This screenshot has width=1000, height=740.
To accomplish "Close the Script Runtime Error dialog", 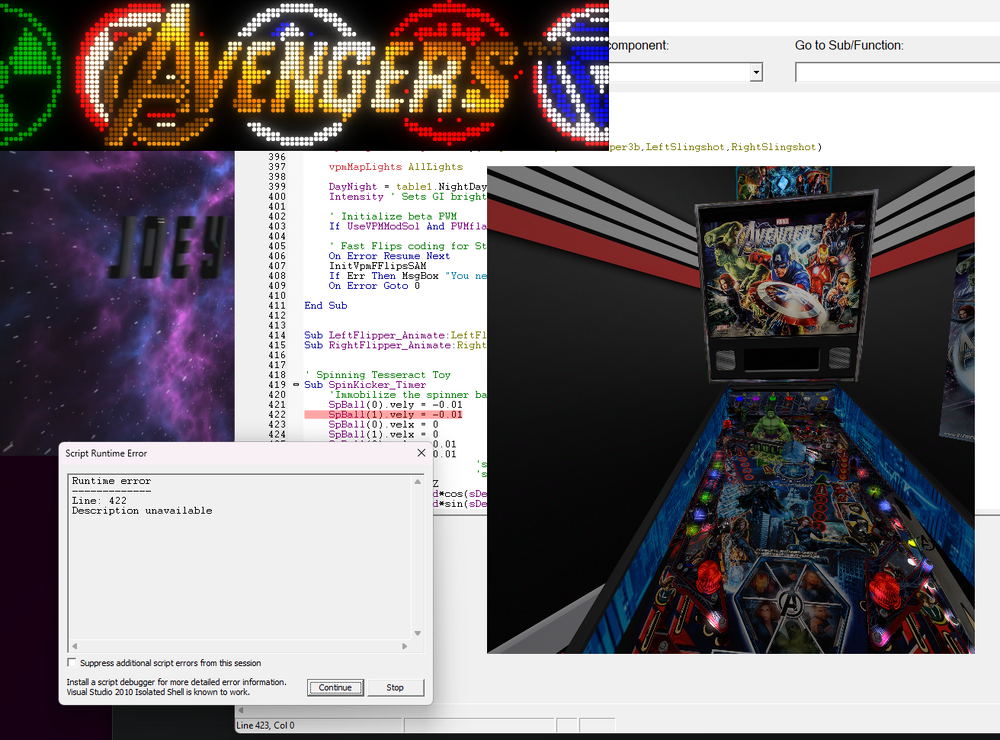I will tap(421, 453).
